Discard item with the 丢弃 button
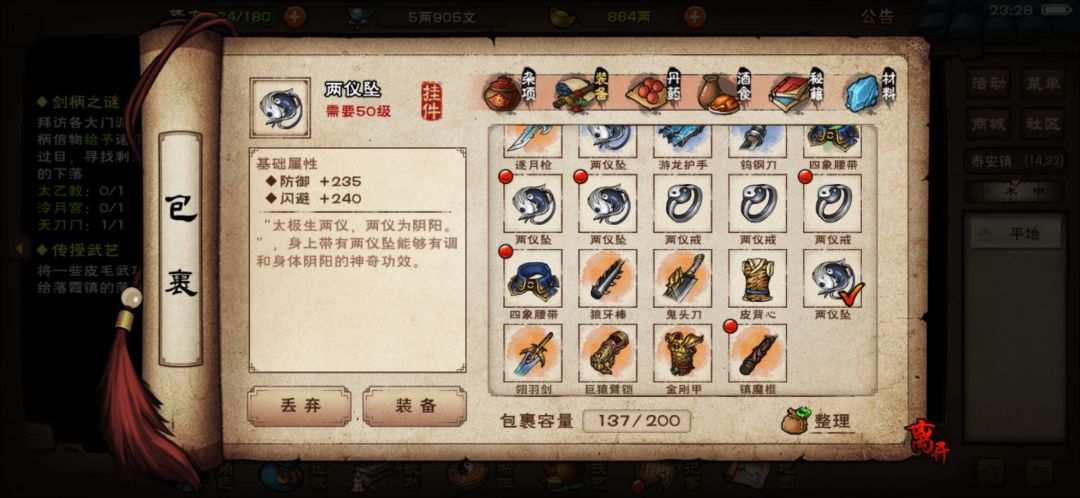The width and height of the screenshot is (1080, 498). (x=300, y=406)
